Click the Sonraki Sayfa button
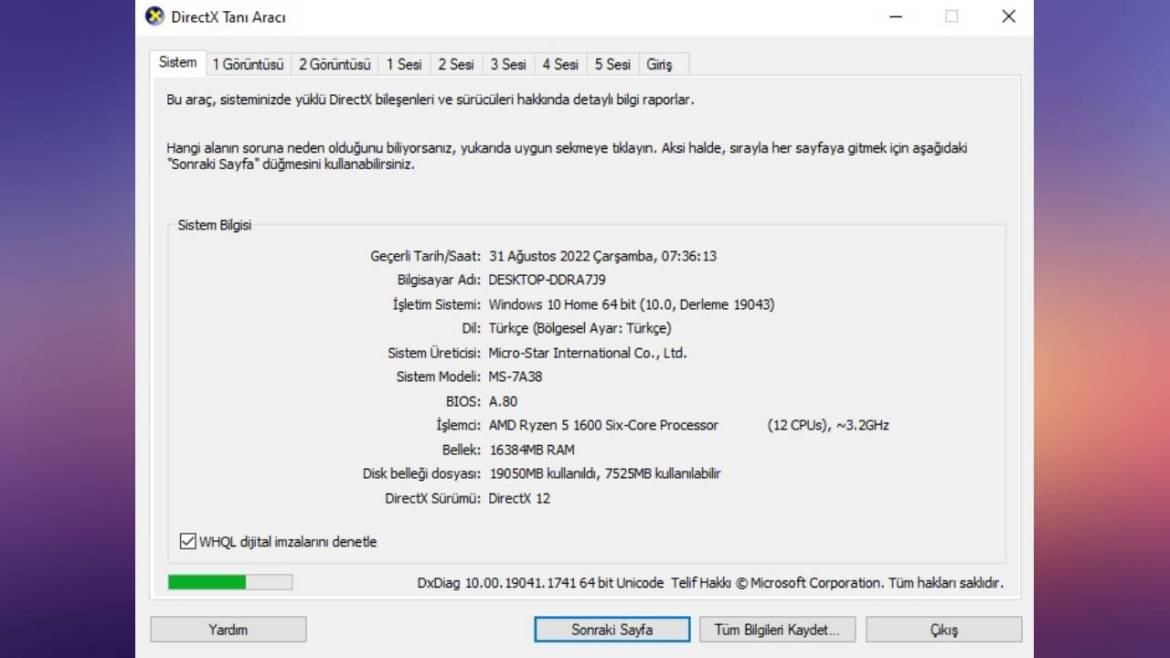 point(612,629)
